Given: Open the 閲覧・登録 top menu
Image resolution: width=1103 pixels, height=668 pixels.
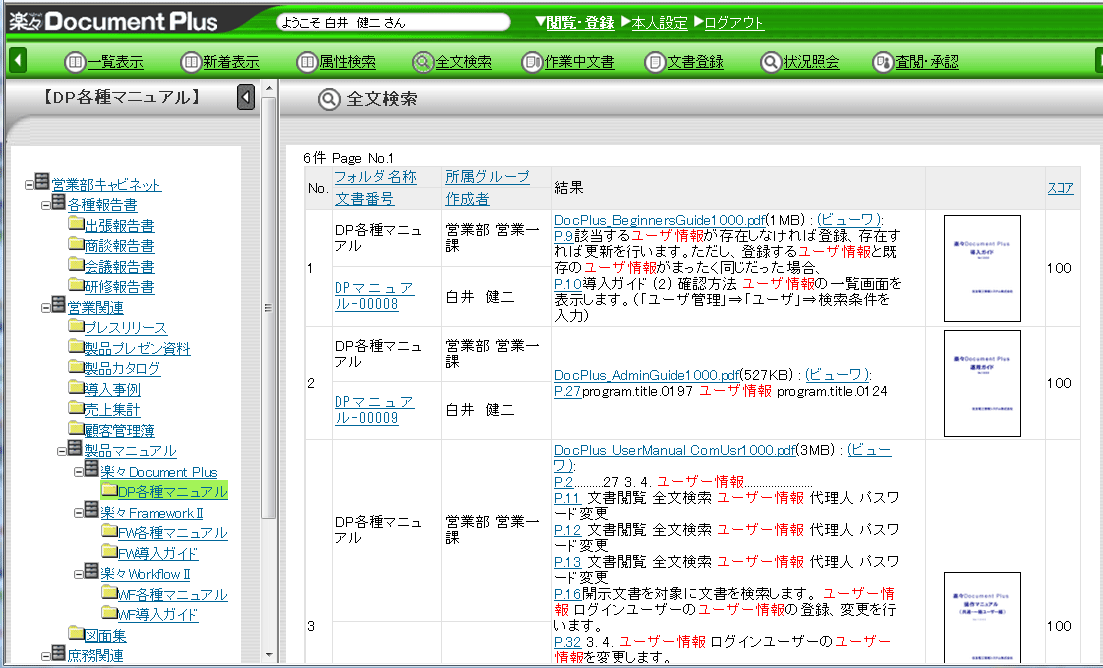Looking at the screenshot, I should (580, 22).
